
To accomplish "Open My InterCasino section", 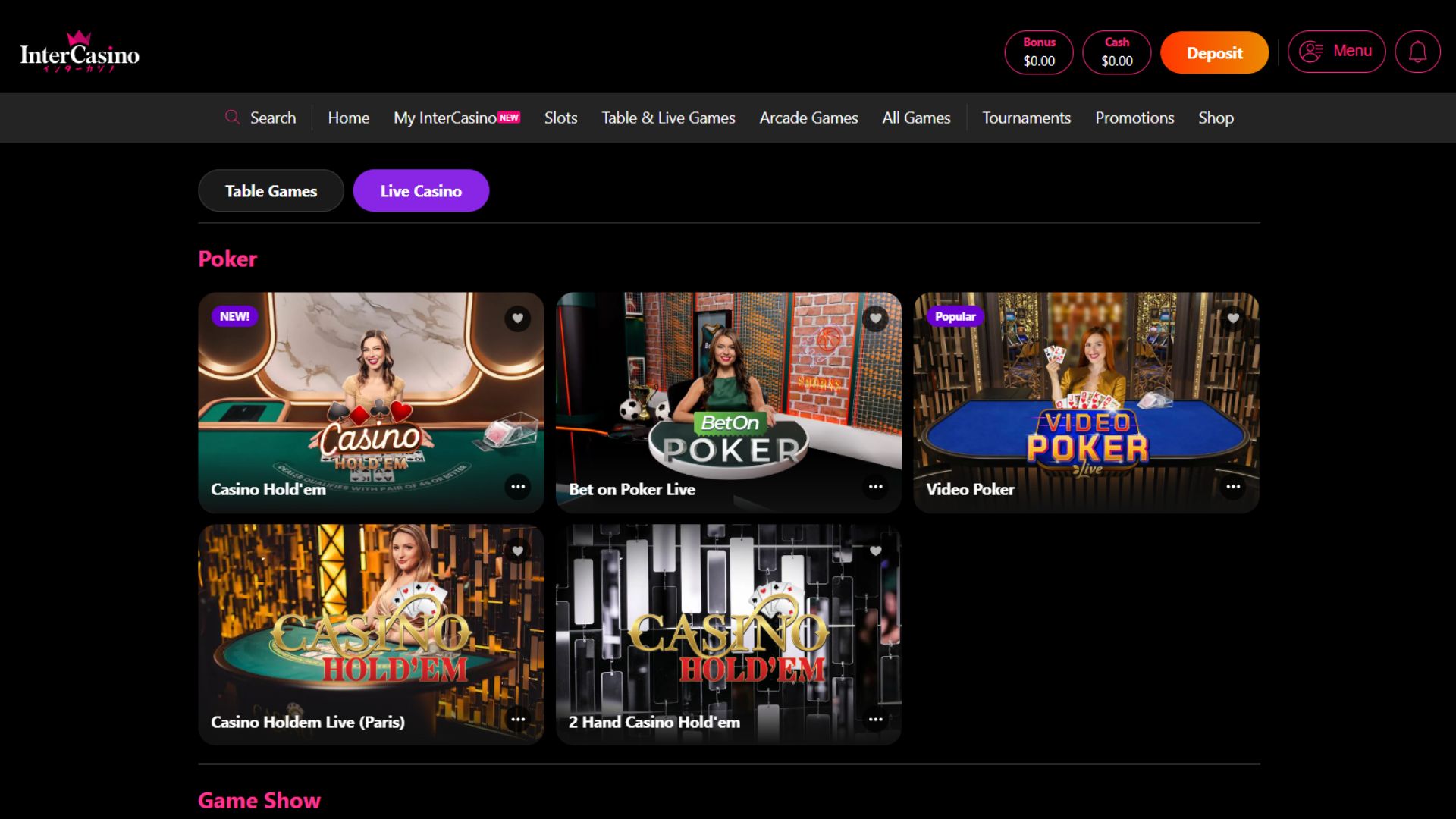I will [457, 118].
